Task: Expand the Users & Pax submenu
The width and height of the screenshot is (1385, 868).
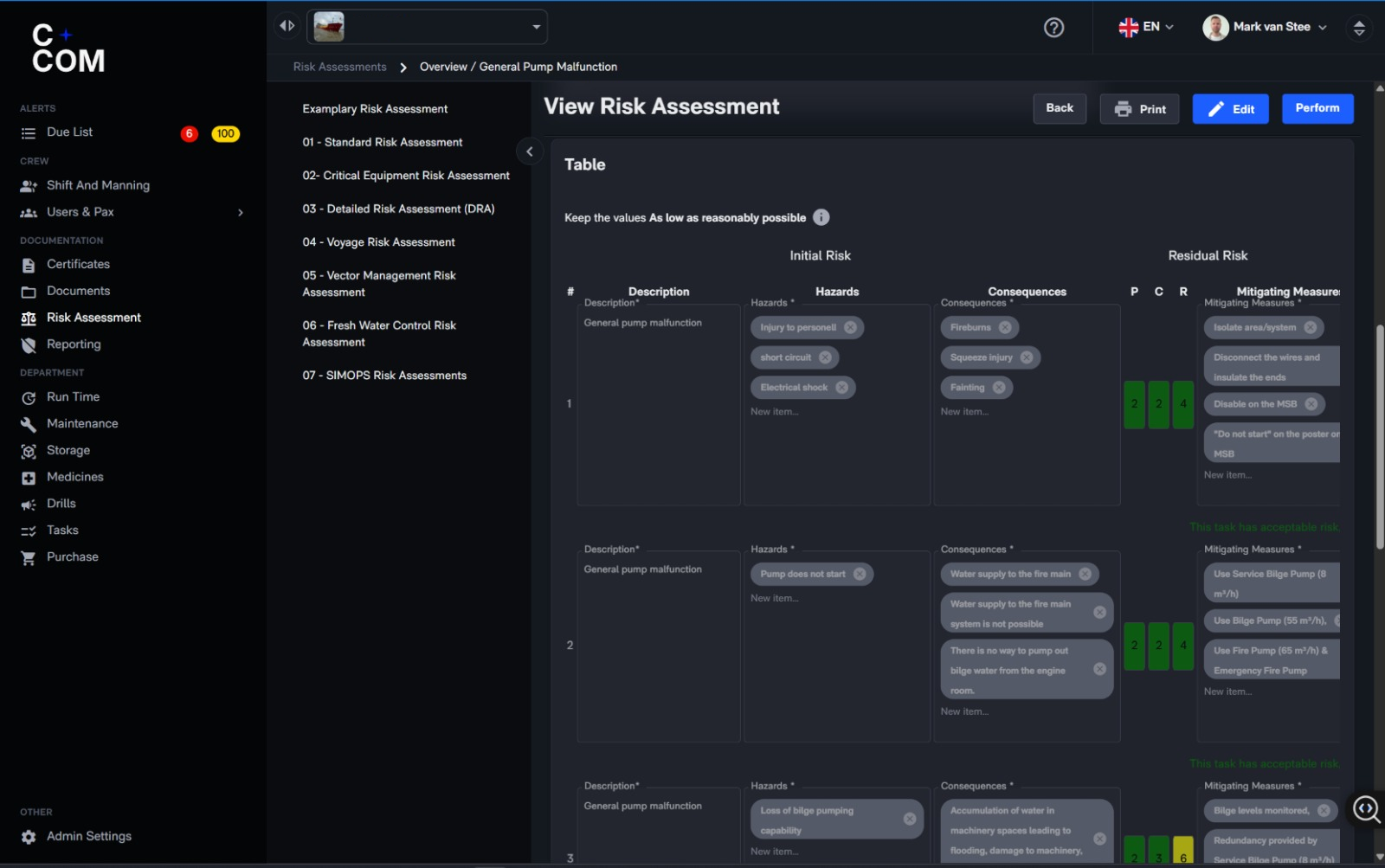Action: pyautogui.click(x=241, y=212)
